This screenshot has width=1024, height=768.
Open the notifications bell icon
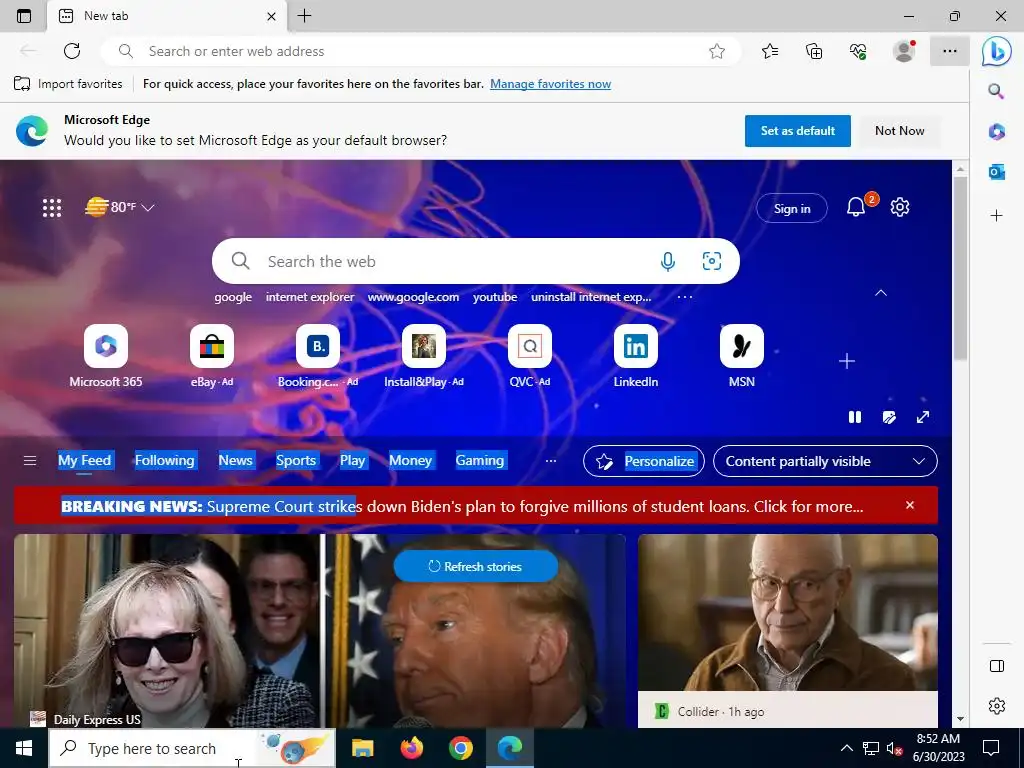(x=856, y=208)
